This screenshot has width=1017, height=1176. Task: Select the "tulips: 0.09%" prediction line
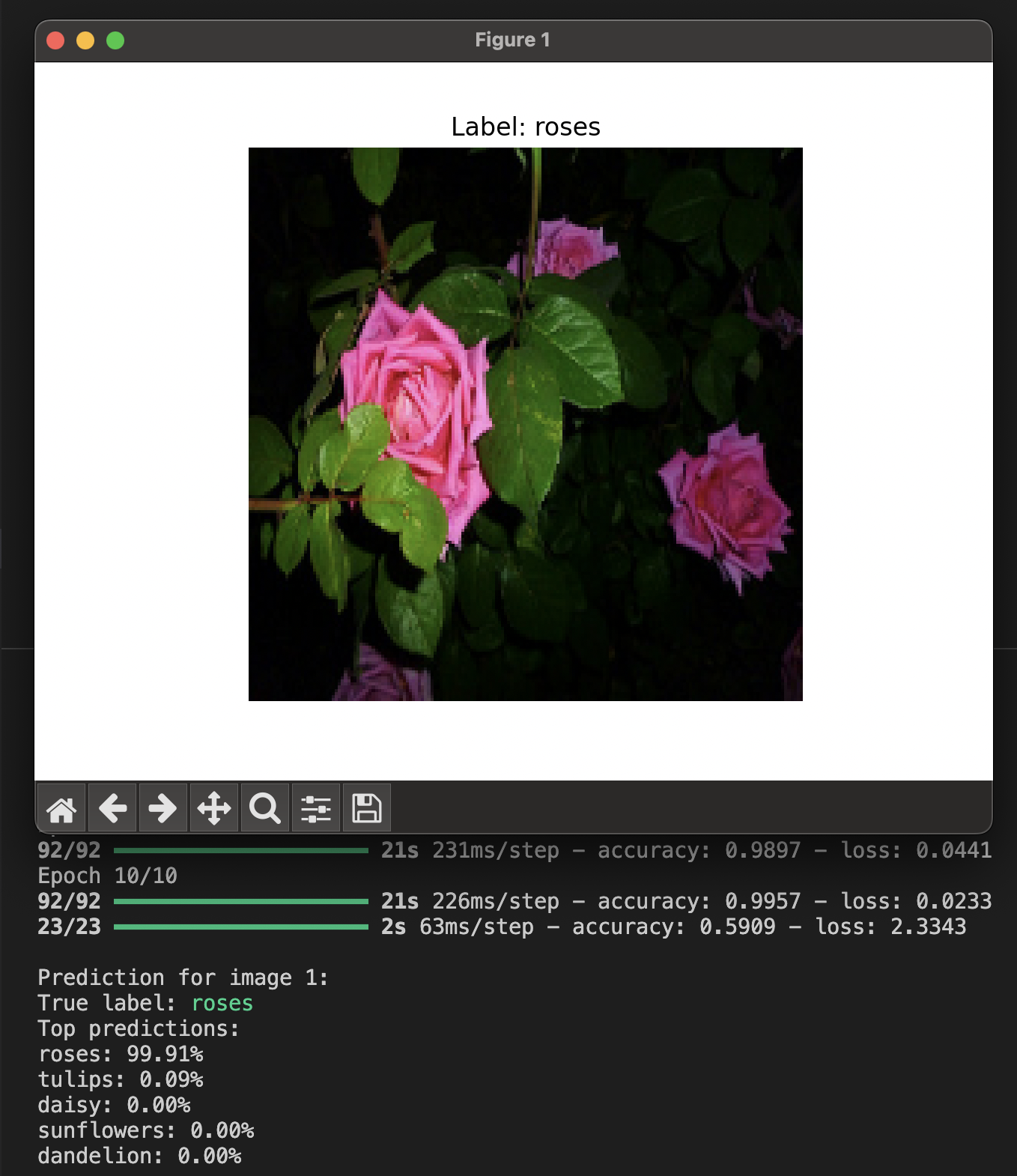(x=121, y=1079)
